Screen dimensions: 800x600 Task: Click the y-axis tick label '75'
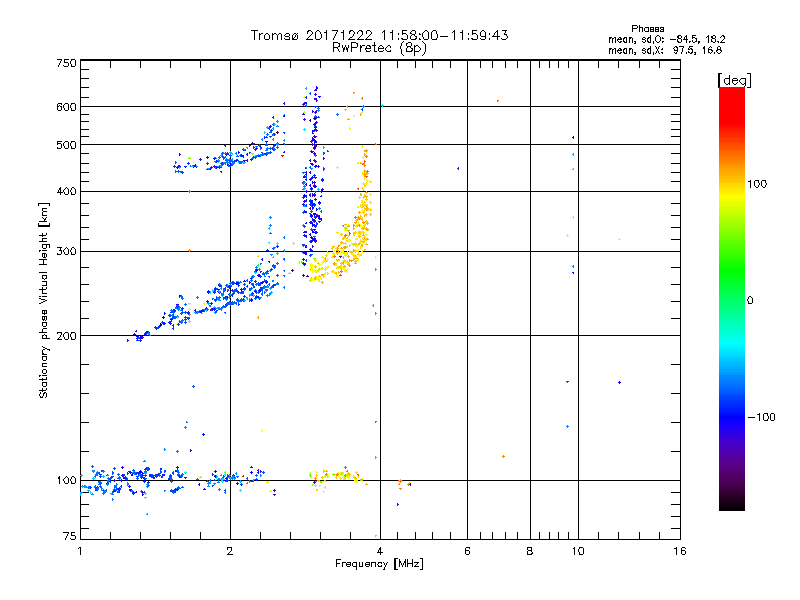(x=70, y=536)
